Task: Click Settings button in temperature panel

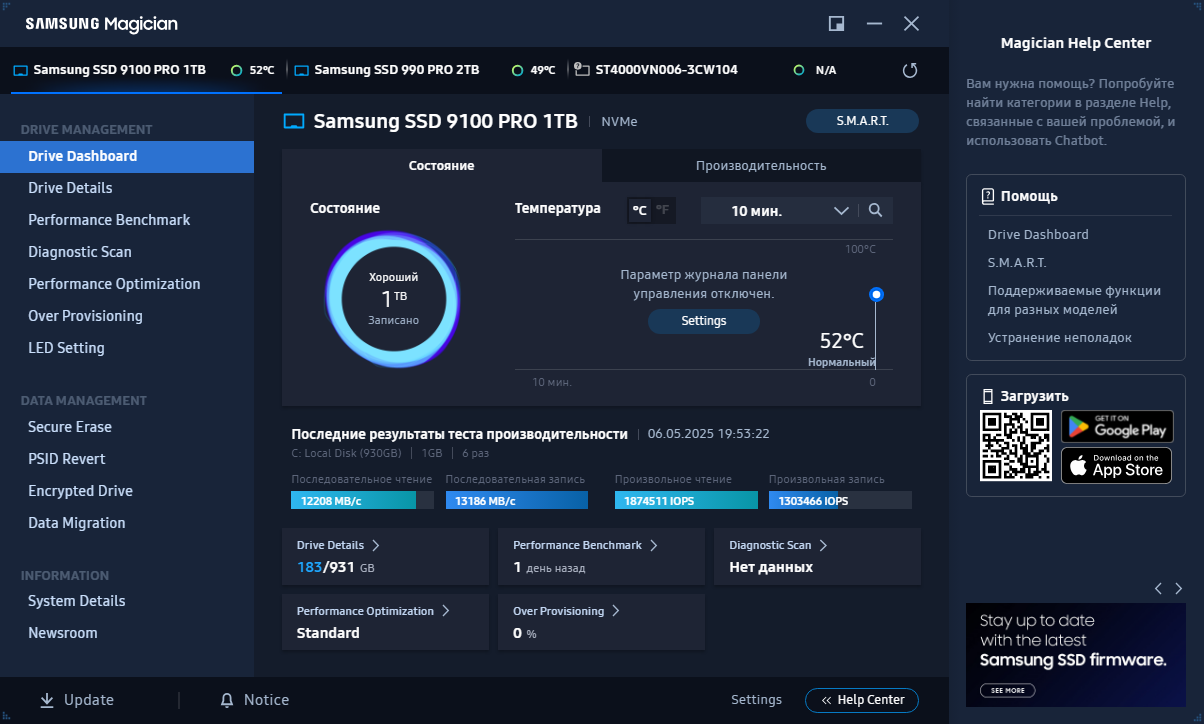Action: click(x=704, y=321)
